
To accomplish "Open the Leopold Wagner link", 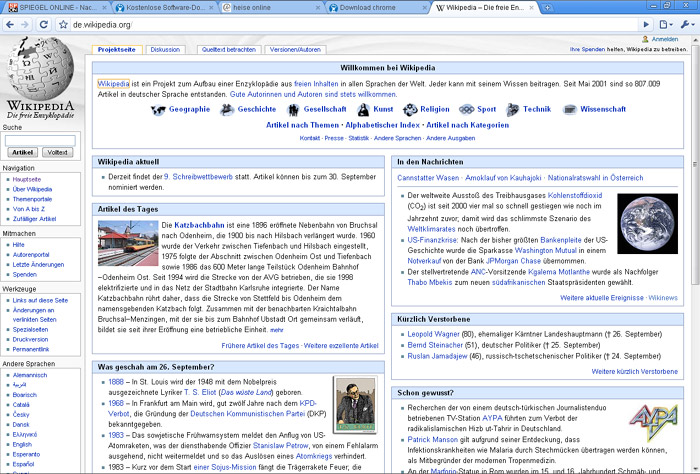I will click(x=433, y=334).
